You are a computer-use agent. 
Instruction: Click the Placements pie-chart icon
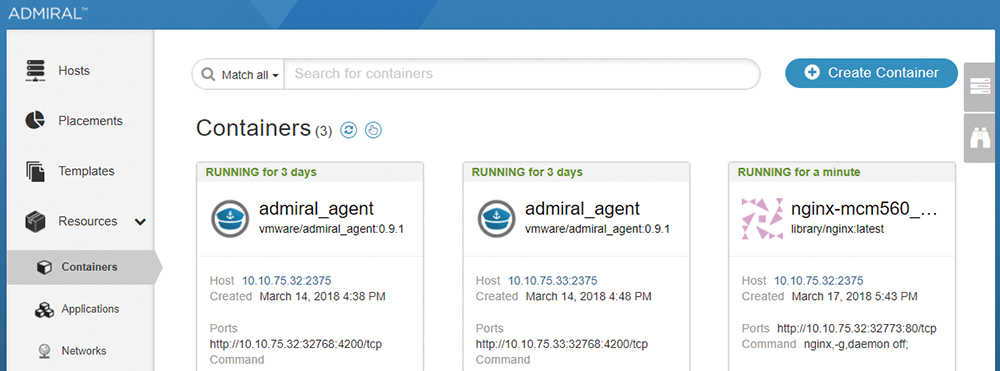(x=35, y=120)
